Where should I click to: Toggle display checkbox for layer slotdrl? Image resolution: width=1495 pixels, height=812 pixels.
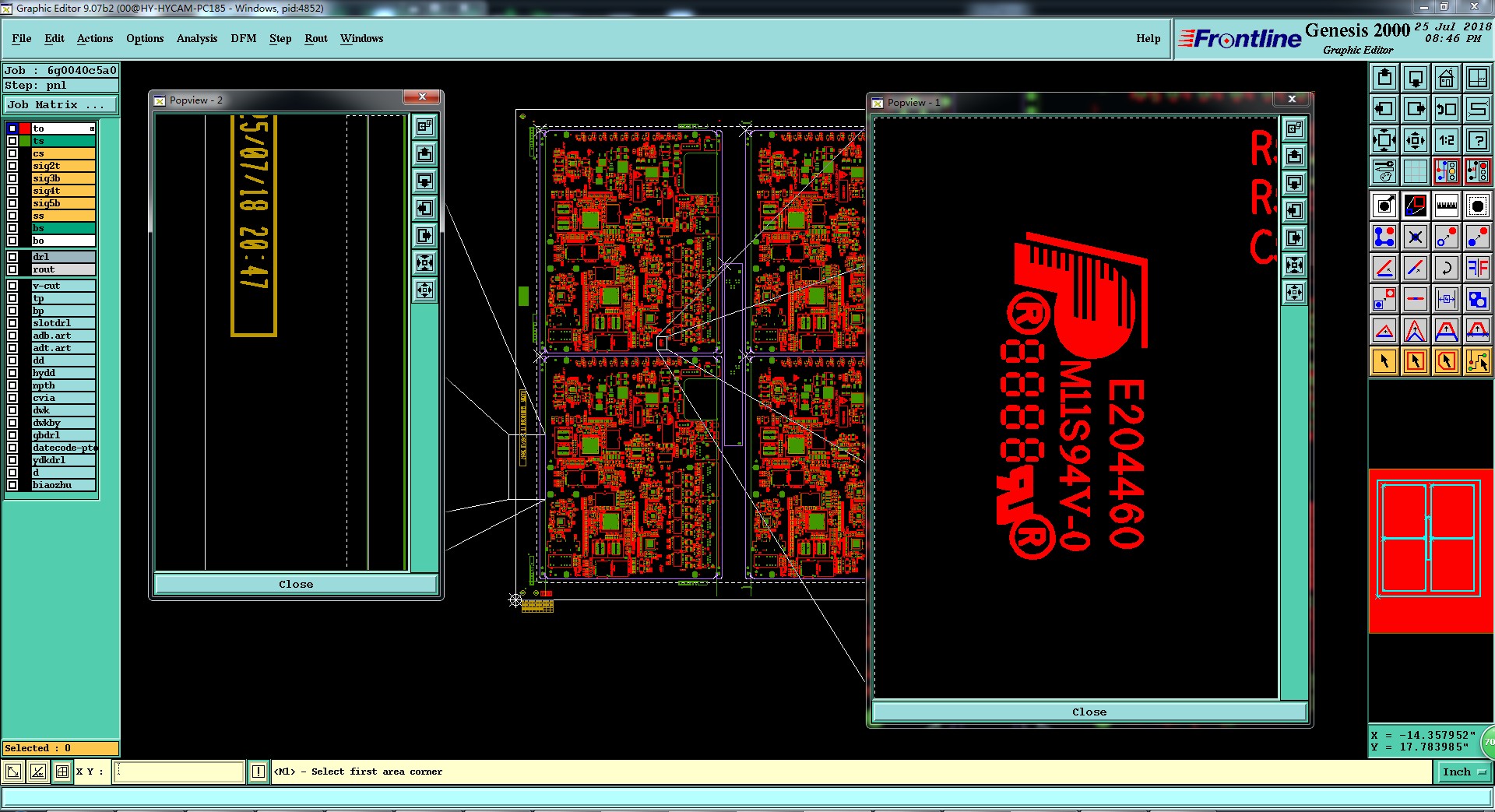(x=12, y=323)
